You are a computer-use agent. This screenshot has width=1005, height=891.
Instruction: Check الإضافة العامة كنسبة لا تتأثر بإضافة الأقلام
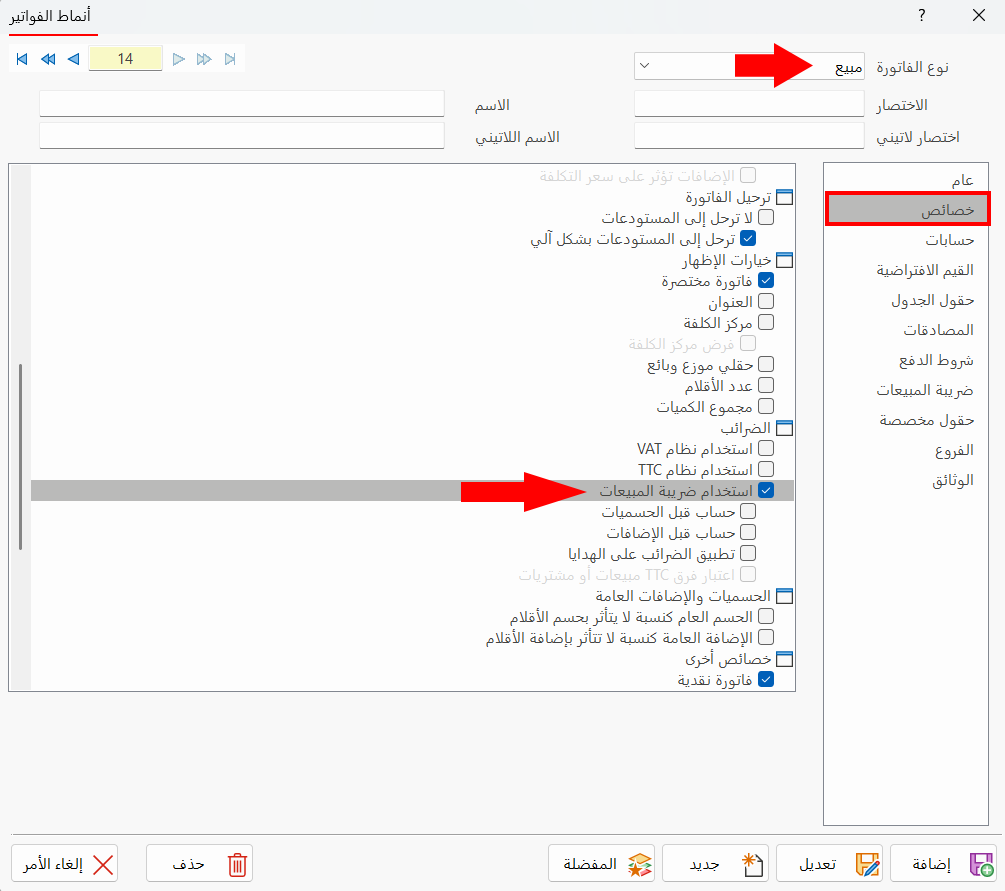click(x=766, y=637)
